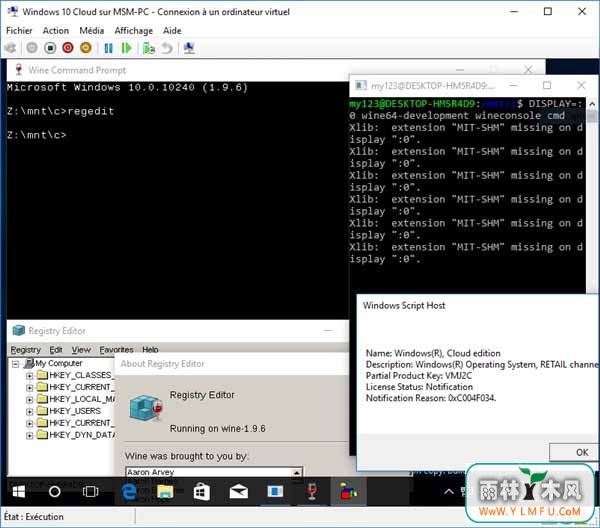The image size is (600, 528).
Task: Click the 'License Status: Notification' line
Action: pos(419,387)
